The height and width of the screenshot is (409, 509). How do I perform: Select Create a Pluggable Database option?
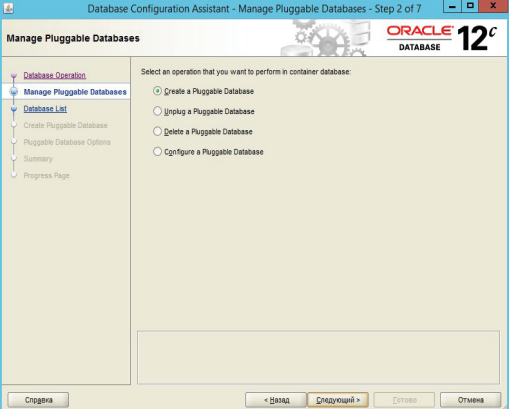click(157, 91)
